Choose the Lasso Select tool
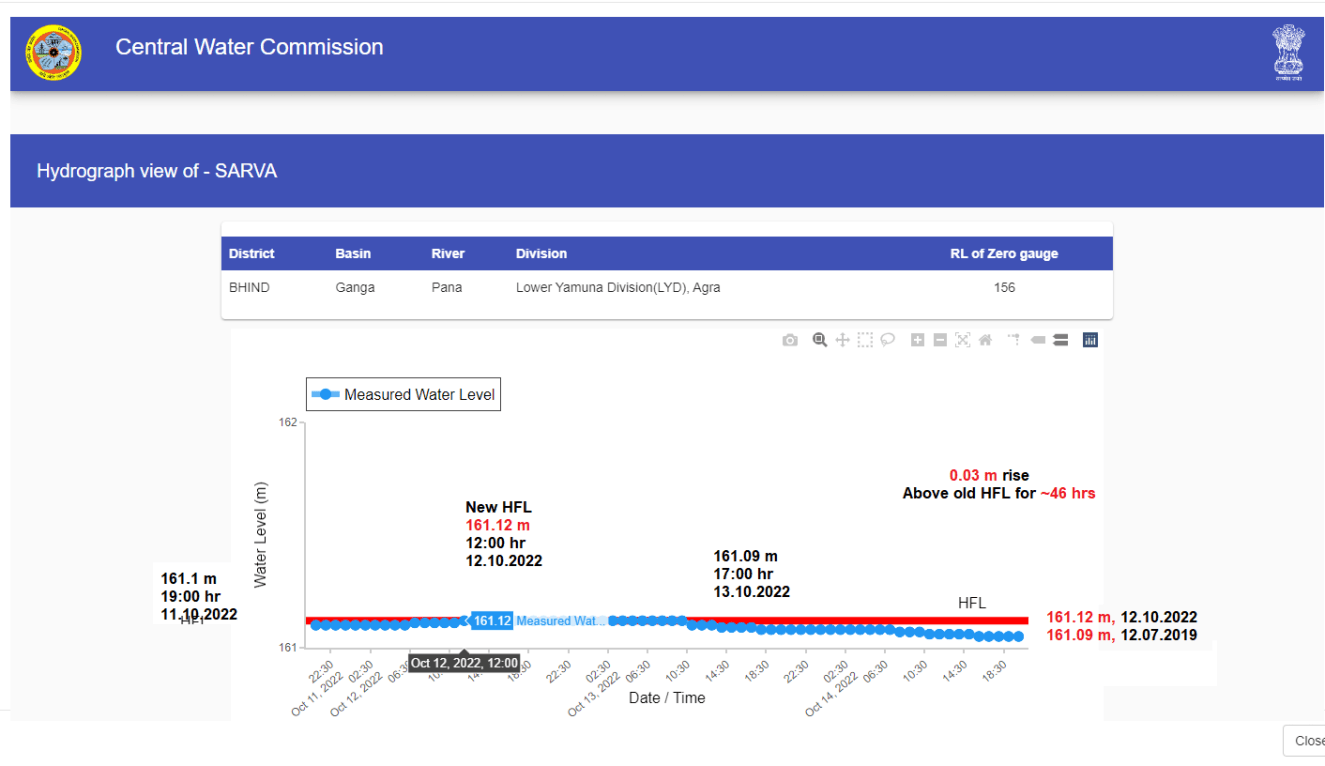This screenshot has height=766, width=1325. point(887,340)
